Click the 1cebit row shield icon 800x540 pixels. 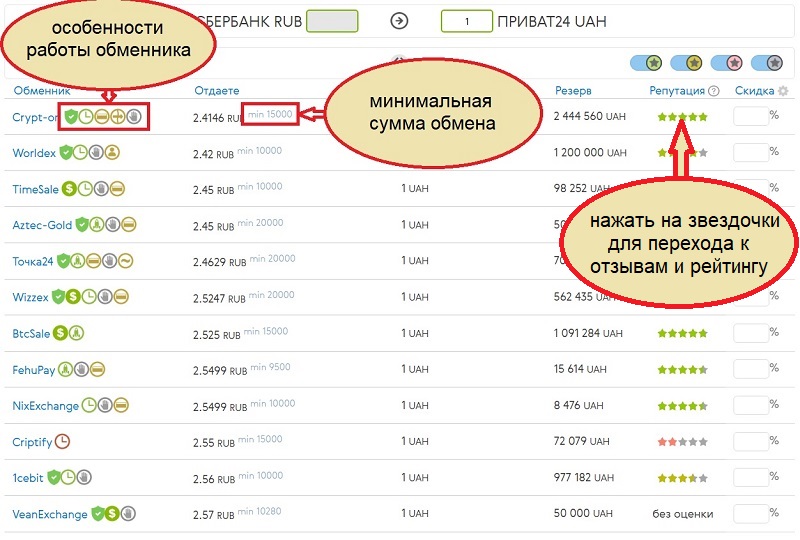coord(53,477)
